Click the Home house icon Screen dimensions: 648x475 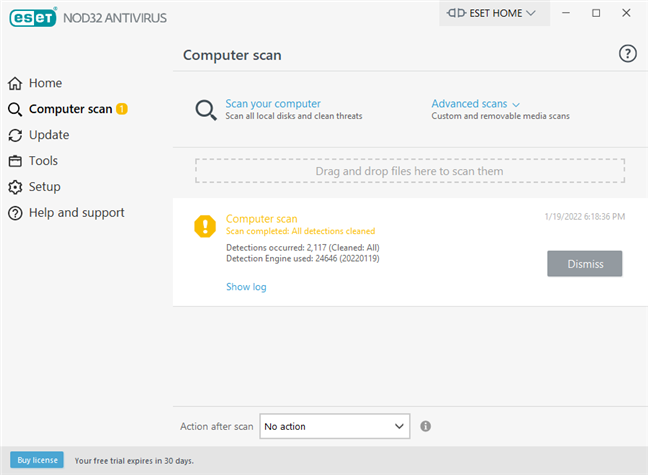15,83
